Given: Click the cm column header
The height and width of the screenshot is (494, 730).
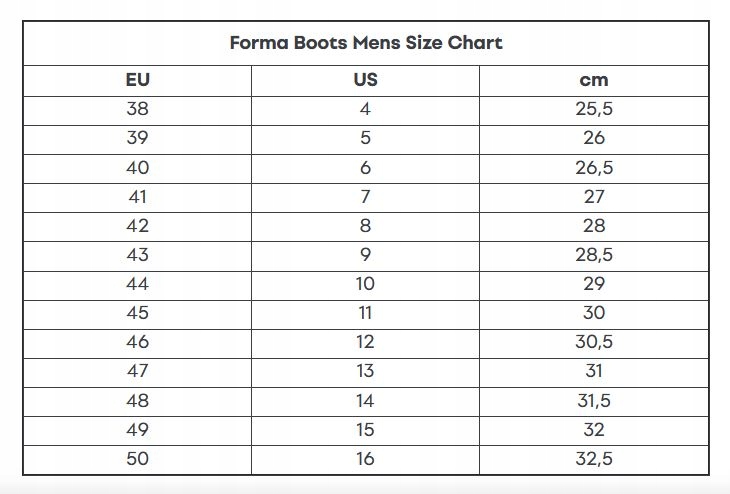Looking at the screenshot, I should point(593,80).
